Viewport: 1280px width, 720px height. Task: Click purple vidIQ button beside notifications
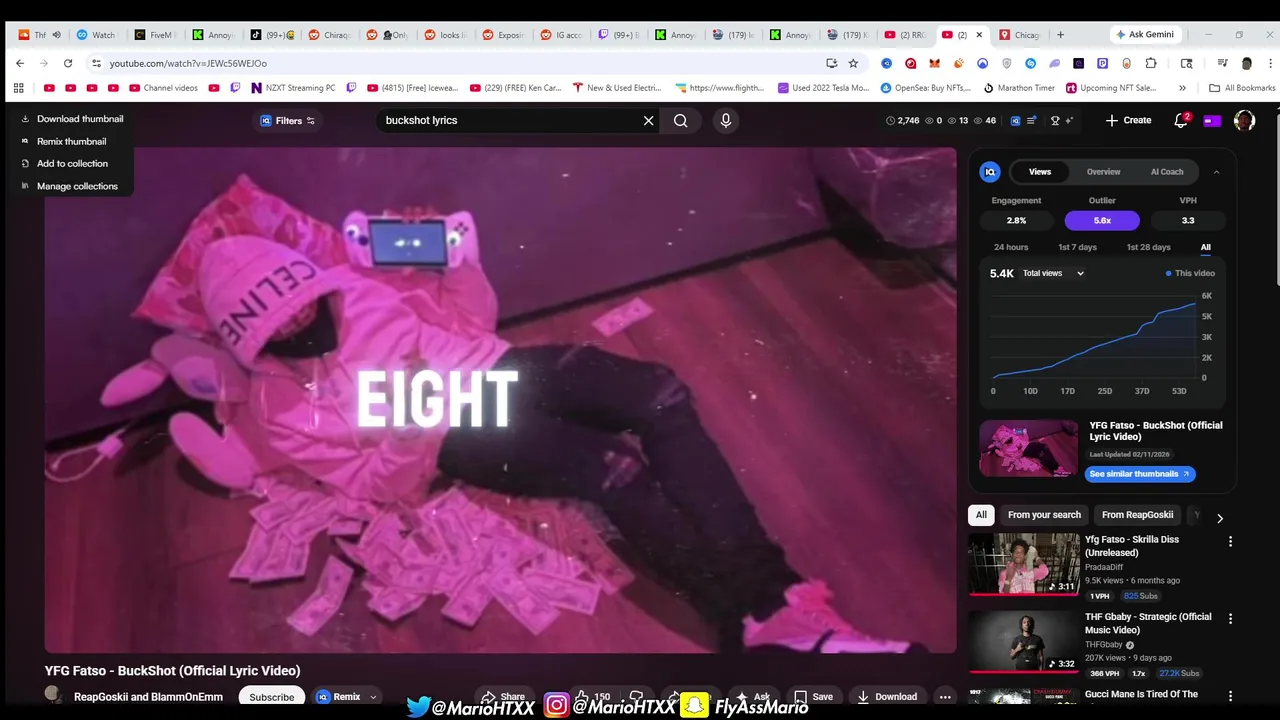tap(1212, 121)
